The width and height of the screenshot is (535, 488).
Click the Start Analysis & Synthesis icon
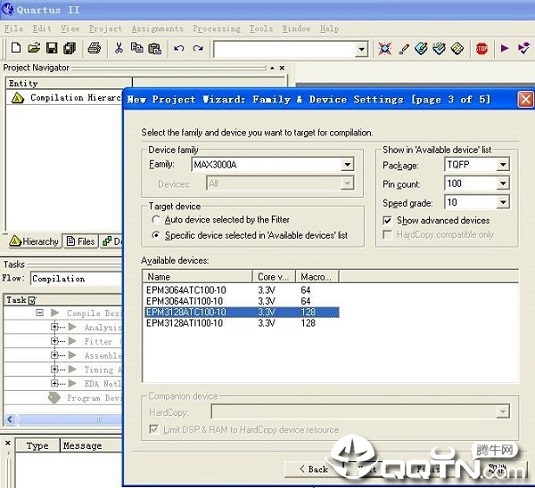(524, 48)
